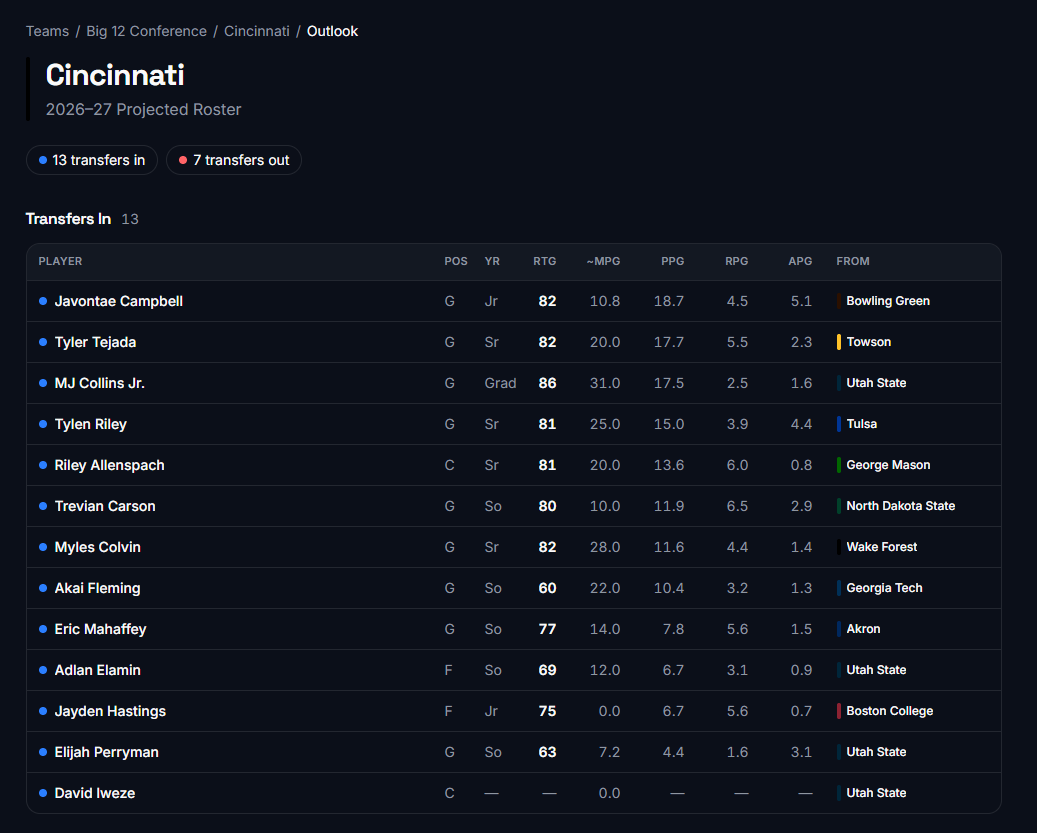Open Tyler Tejada's player page
The width and height of the screenshot is (1037, 833).
(x=95, y=342)
